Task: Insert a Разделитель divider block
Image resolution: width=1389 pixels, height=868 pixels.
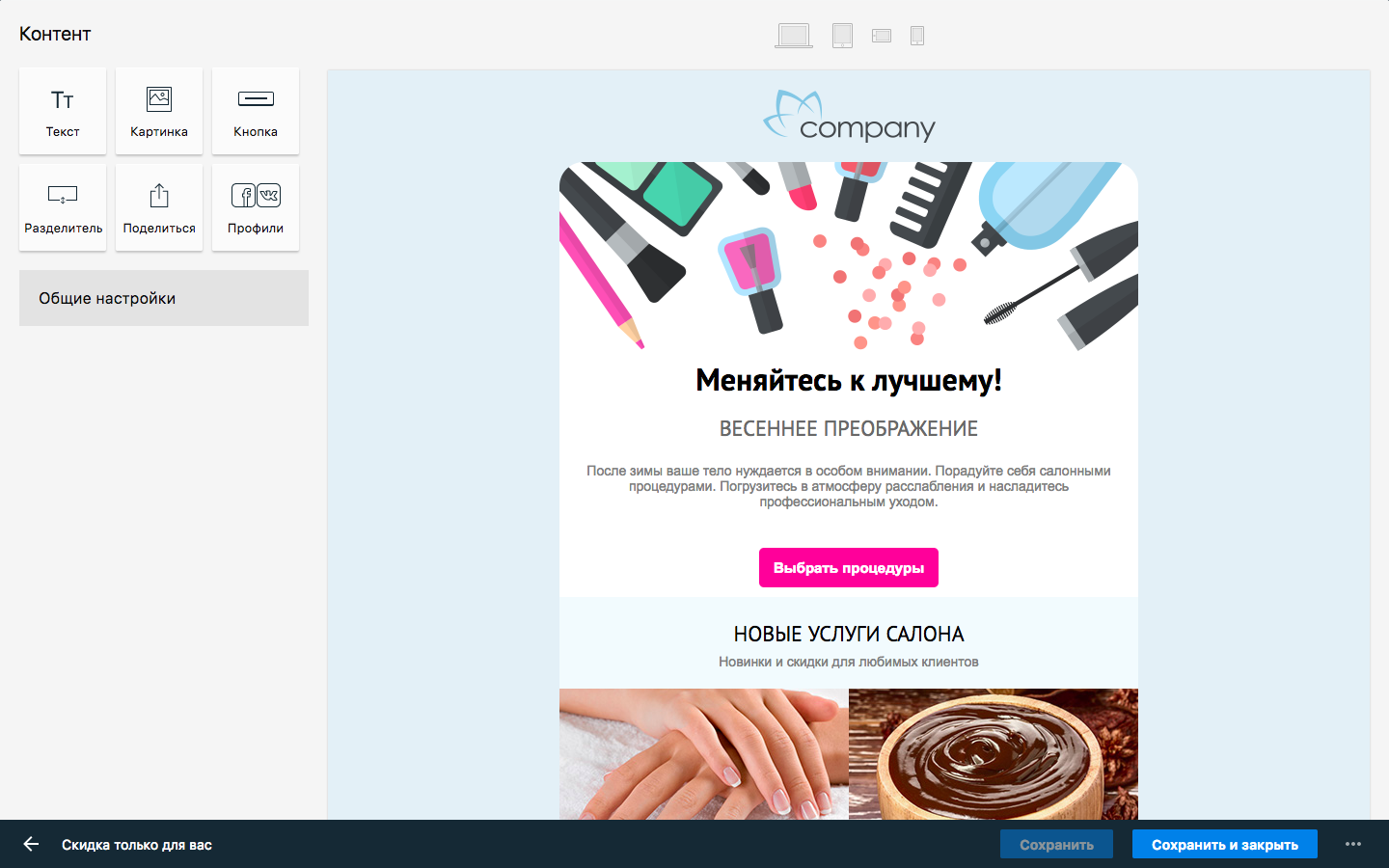Action: point(63,207)
